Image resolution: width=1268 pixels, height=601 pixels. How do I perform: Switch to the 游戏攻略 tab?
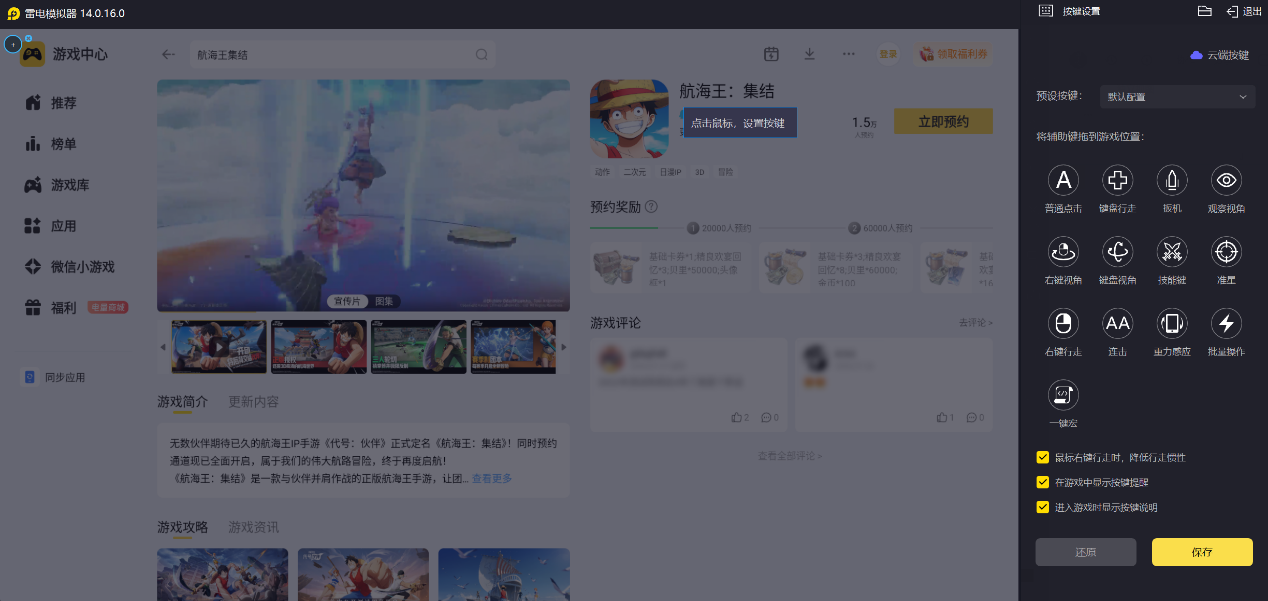[182, 527]
